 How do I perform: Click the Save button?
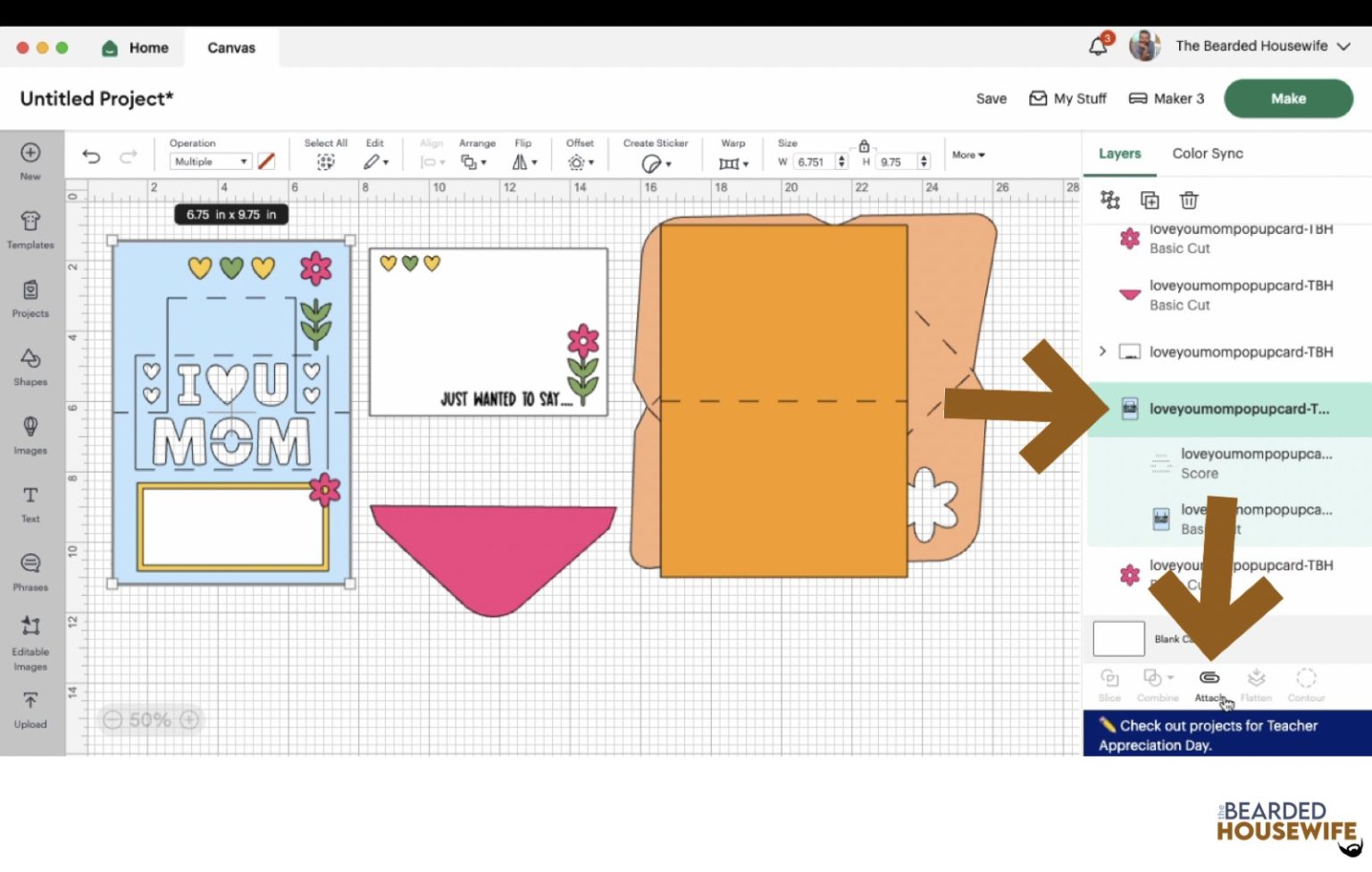click(x=991, y=98)
